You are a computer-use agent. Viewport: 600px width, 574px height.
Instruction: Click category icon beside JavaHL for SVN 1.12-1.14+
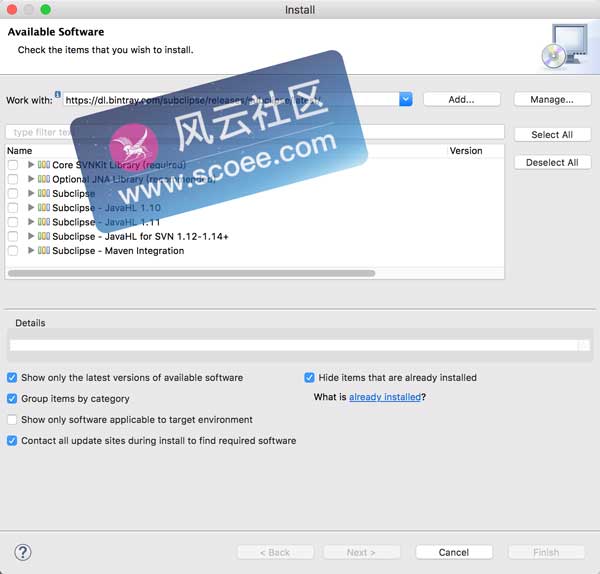tap(44, 236)
